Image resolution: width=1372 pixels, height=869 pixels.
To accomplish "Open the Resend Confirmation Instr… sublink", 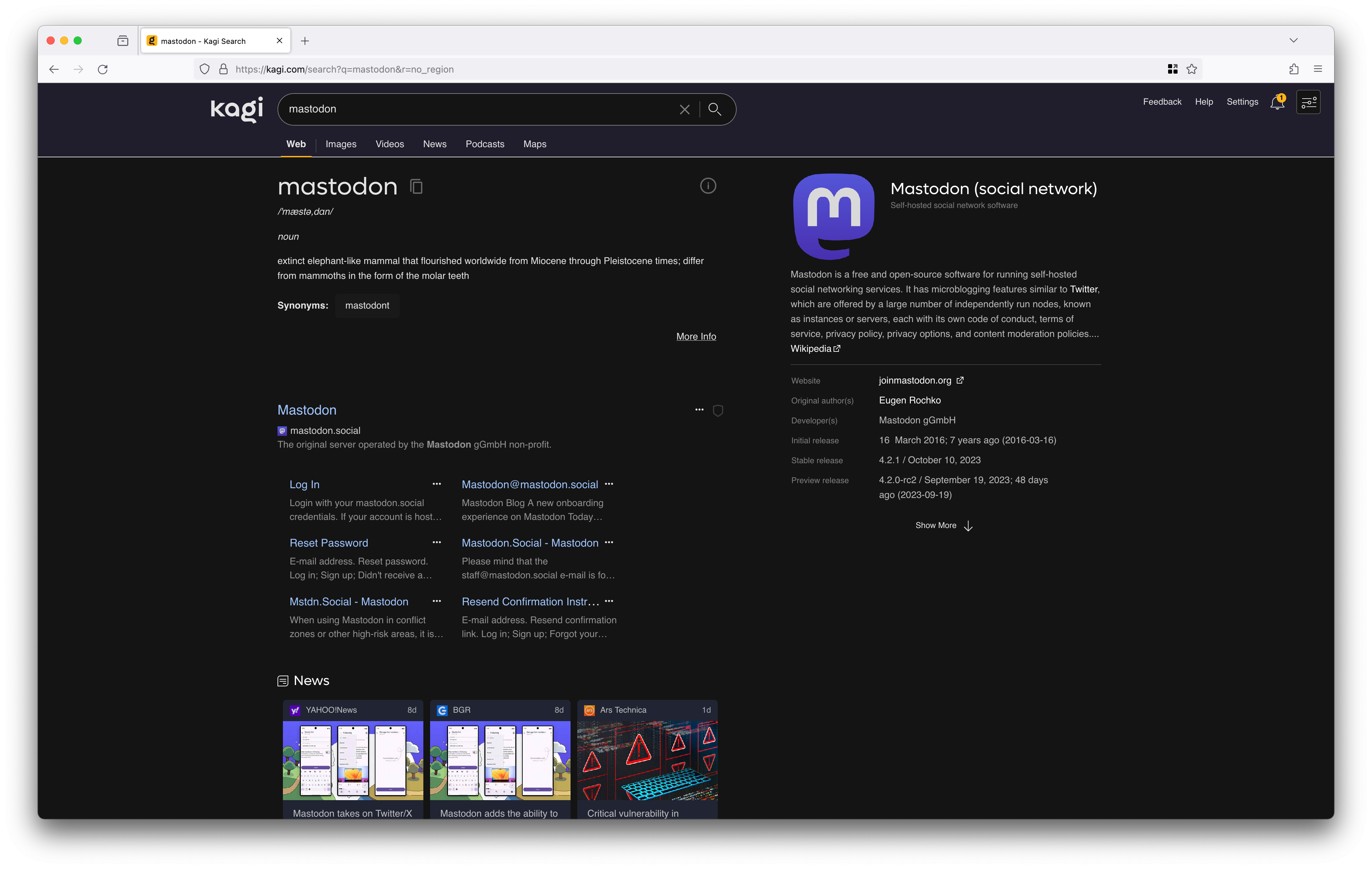I will [530, 602].
